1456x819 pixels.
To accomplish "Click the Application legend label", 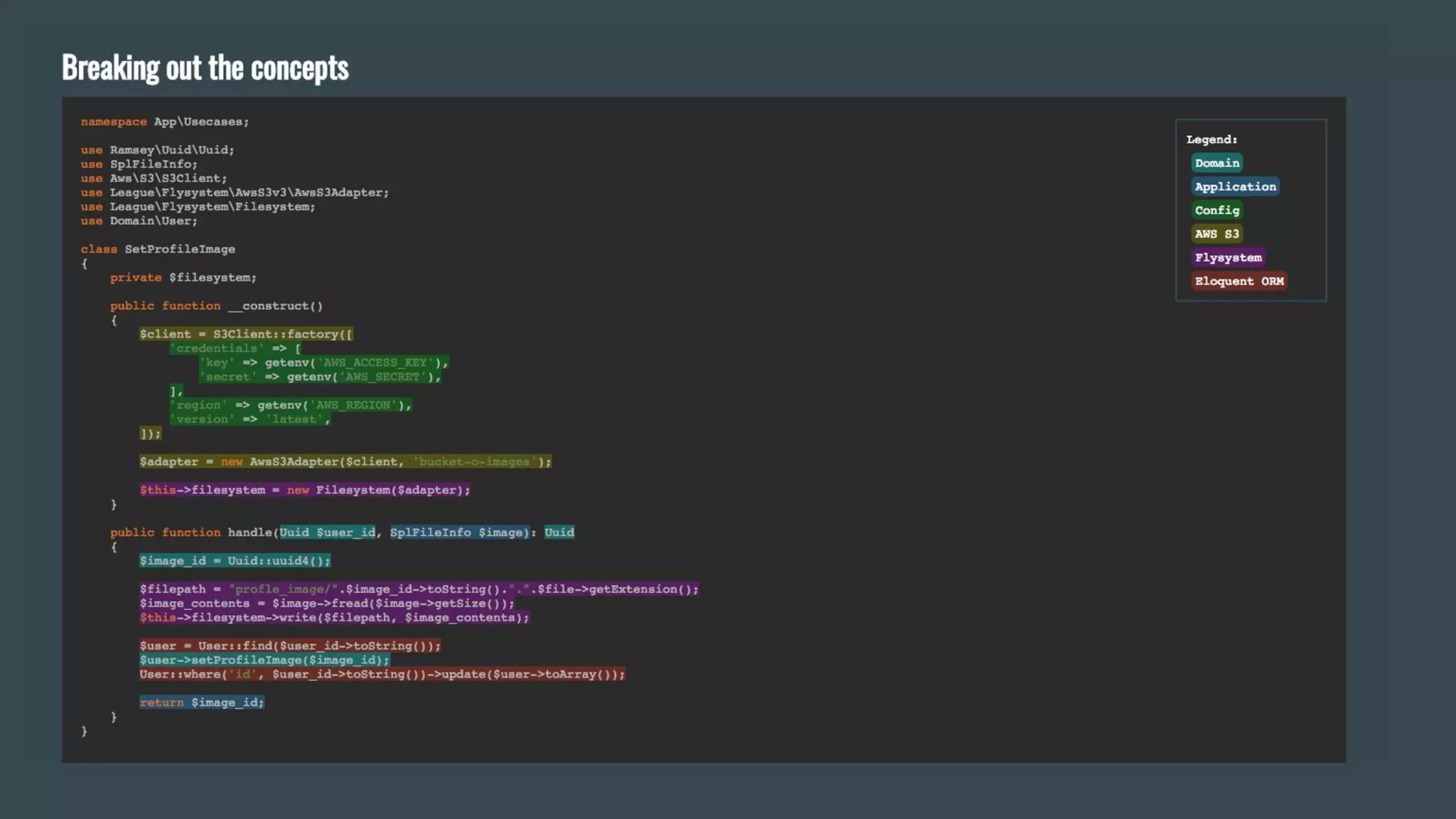I will click(1235, 186).
